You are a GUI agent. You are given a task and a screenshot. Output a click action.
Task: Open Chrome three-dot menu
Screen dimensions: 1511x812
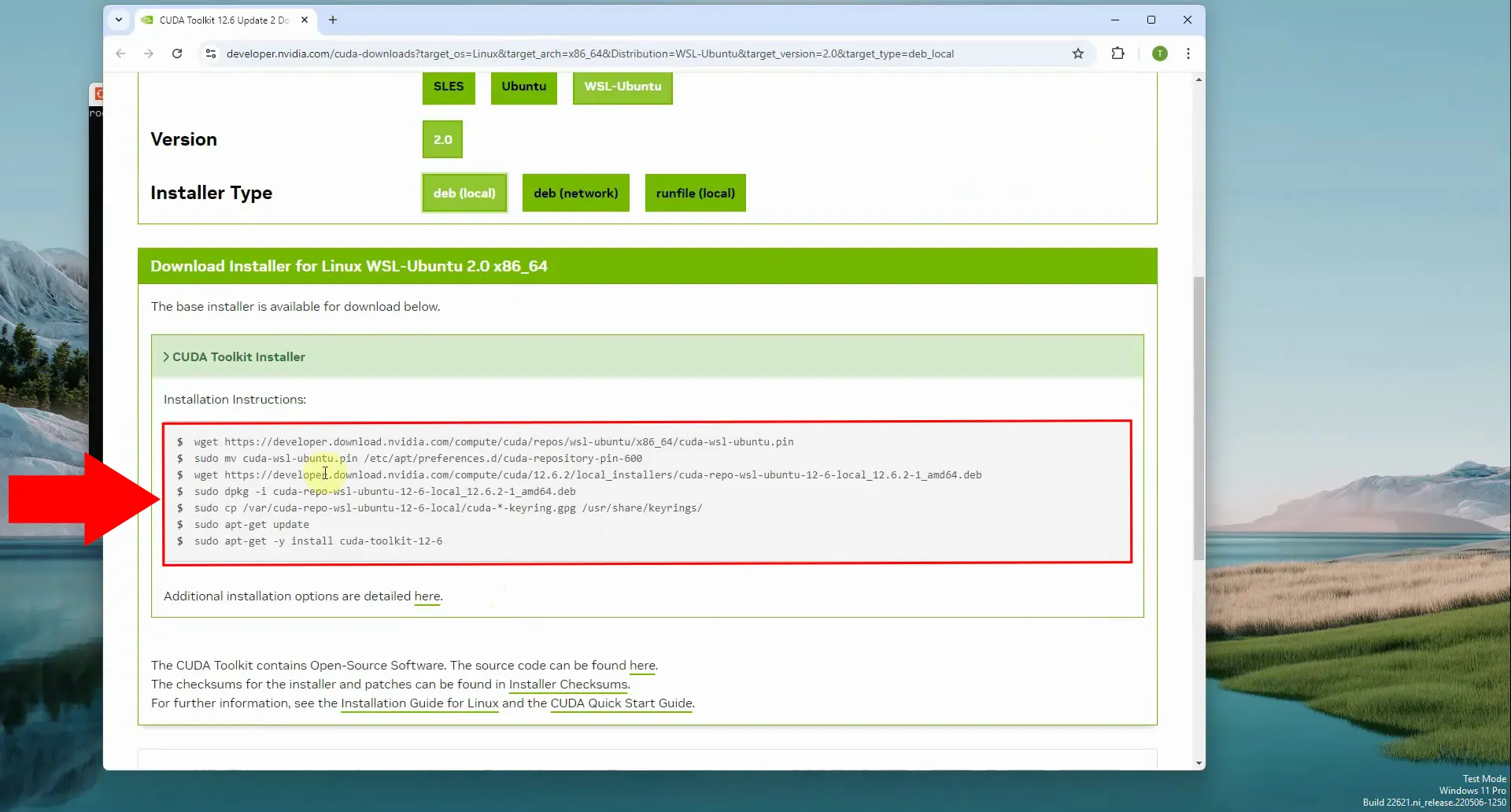(x=1188, y=54)
